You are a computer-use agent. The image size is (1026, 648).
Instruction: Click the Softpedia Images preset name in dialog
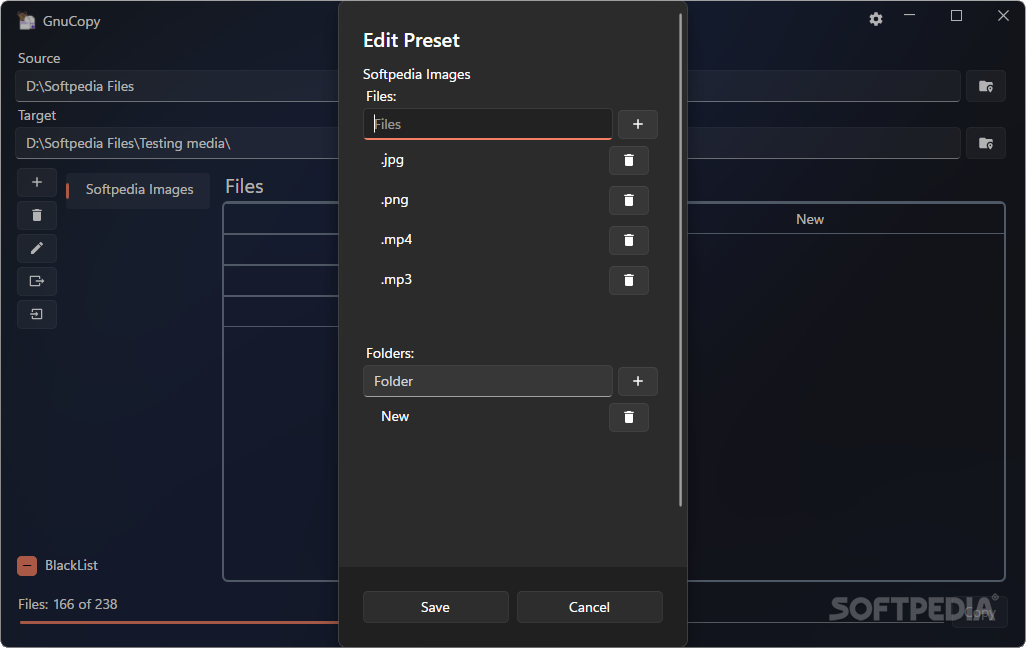tap(416, 75)
